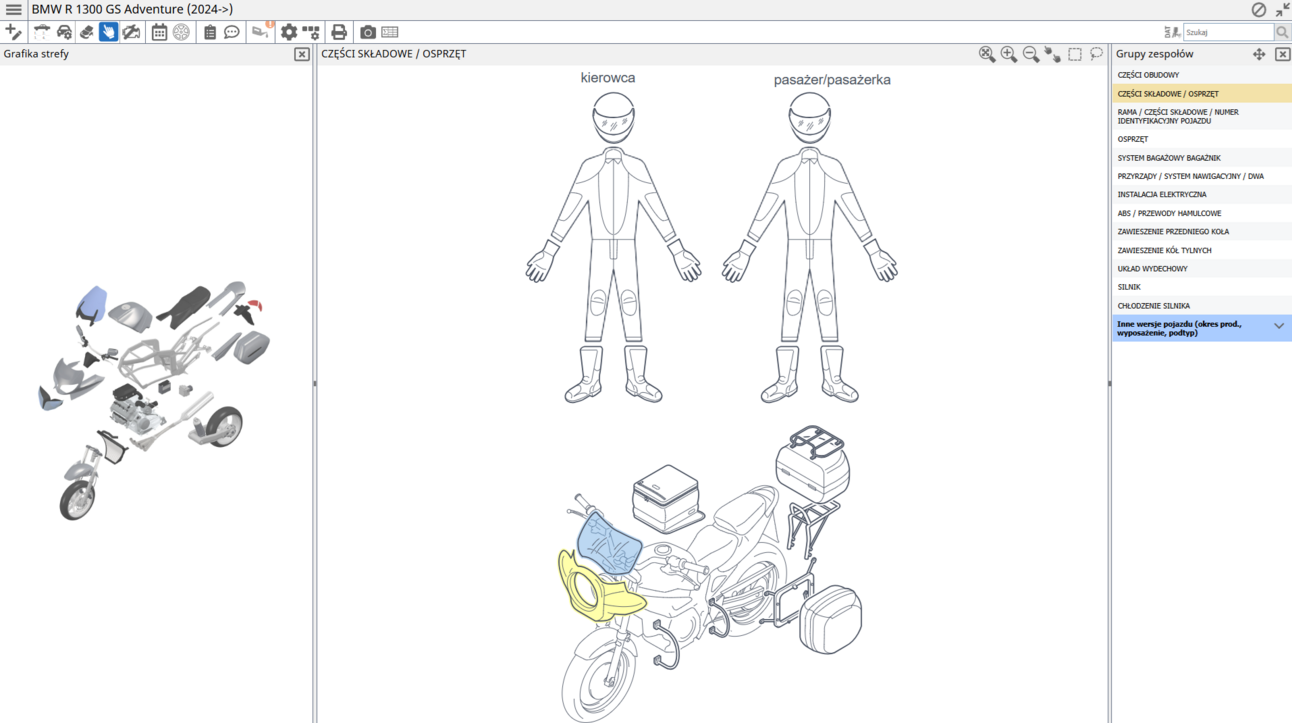The image size is (1292, 723).
Task: Open the SILNIK group entry
Action: [1129, 287]
